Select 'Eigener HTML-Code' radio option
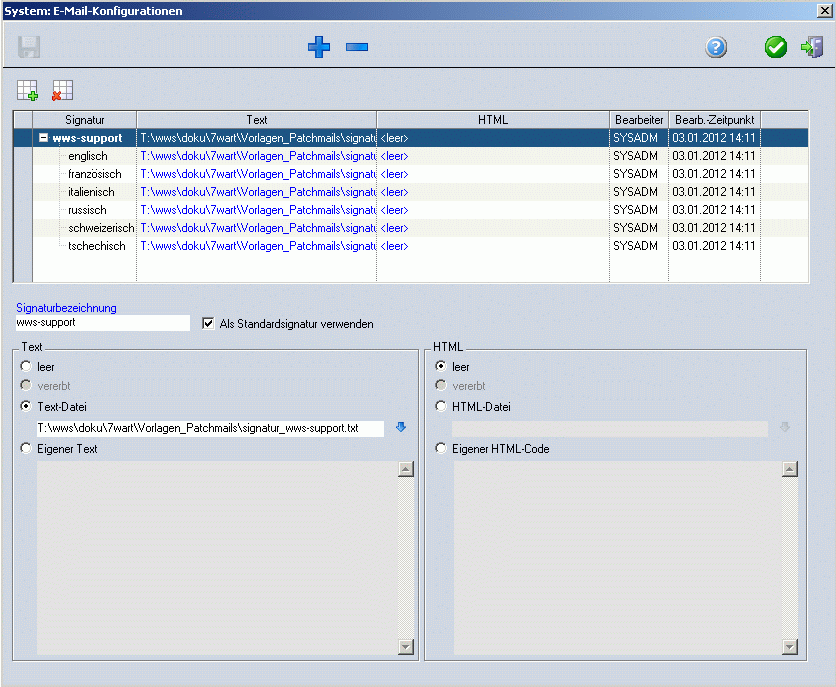 (441, 449)
